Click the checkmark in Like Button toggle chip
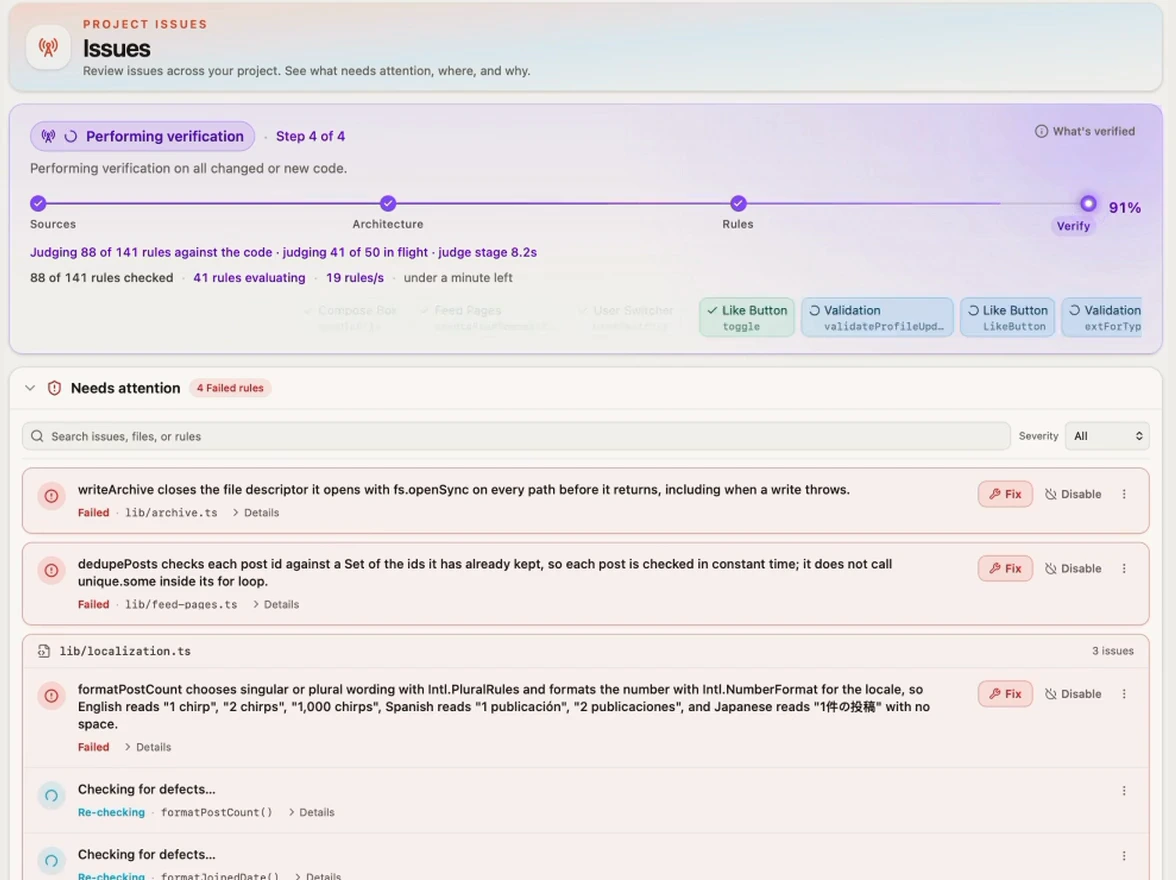 click(712, 311)
